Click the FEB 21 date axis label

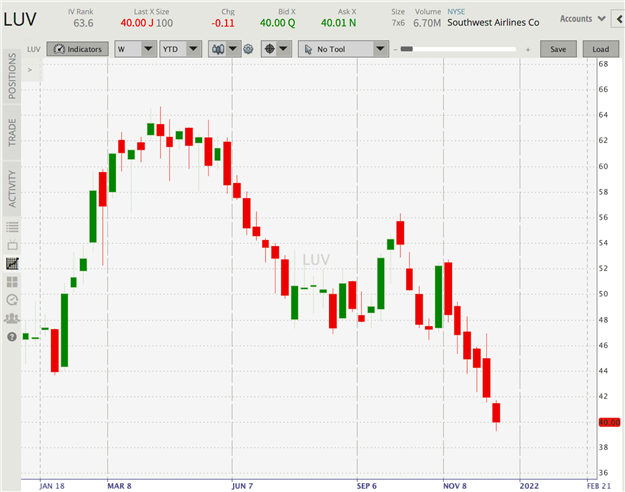599,486
